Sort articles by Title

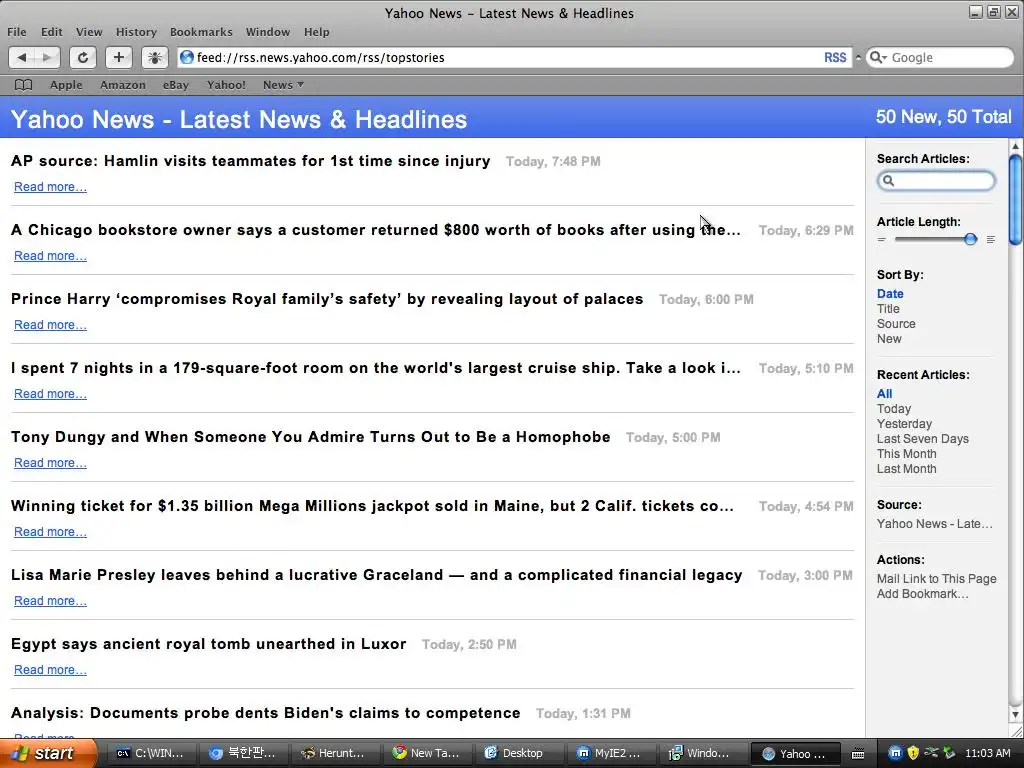(x=888, y=309)
